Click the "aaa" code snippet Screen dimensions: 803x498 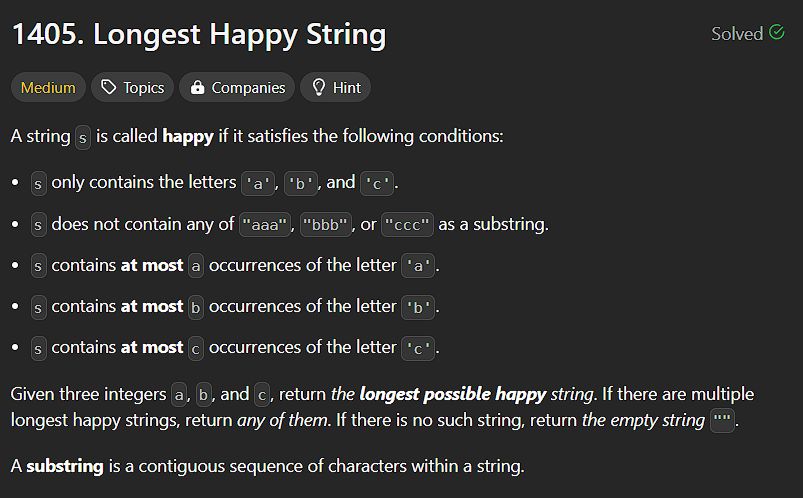265,224
